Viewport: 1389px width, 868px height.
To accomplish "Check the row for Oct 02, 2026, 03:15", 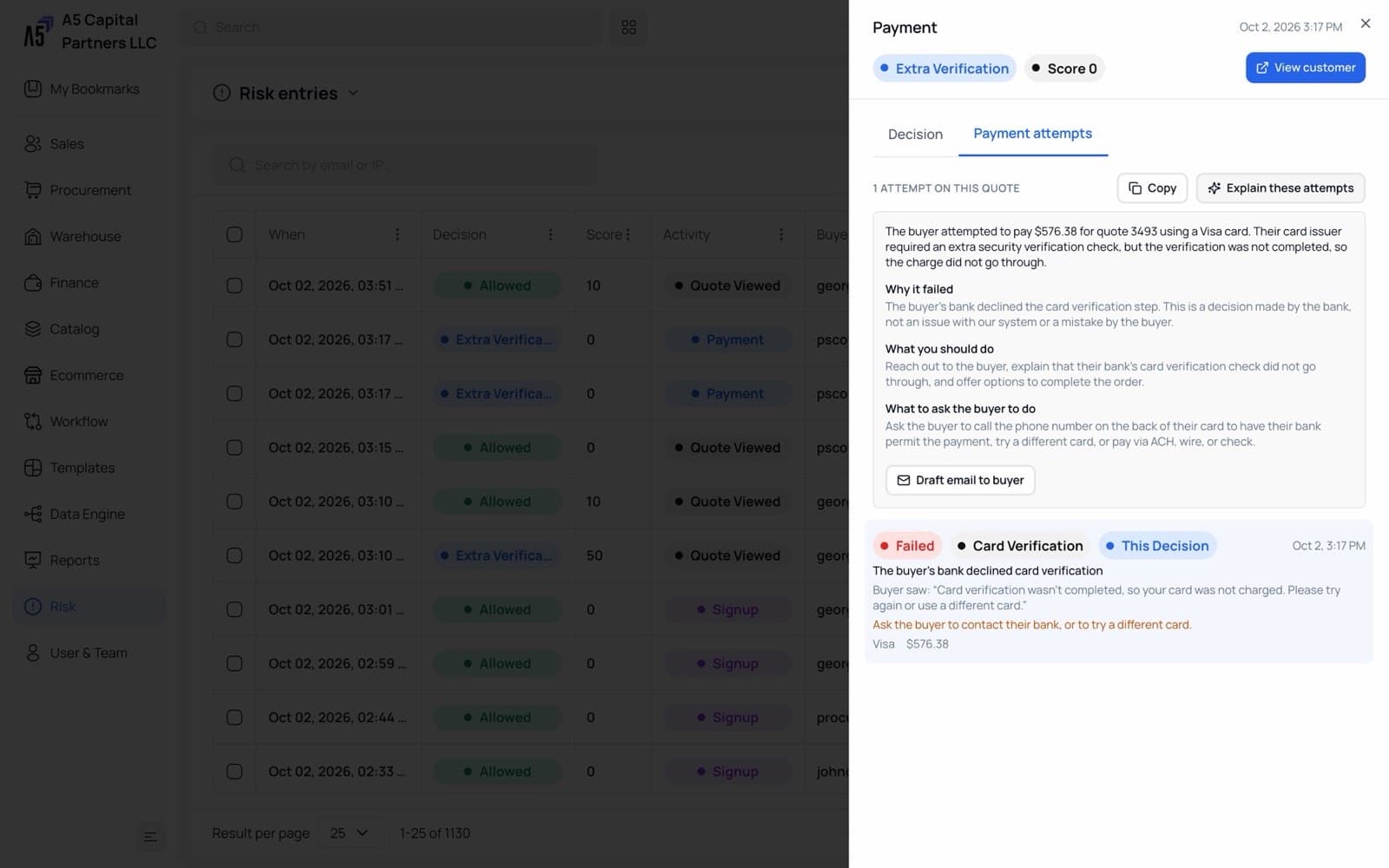I will coord(234,448).
